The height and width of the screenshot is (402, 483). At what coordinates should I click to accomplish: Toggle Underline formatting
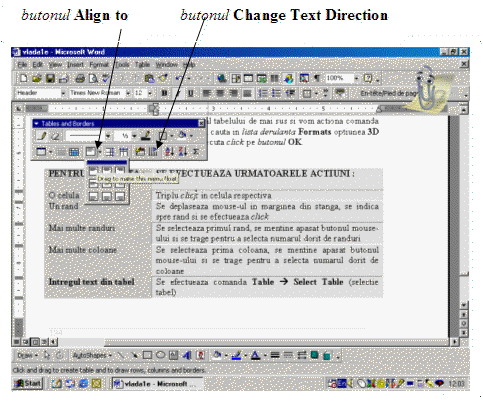tap(191, 93)
